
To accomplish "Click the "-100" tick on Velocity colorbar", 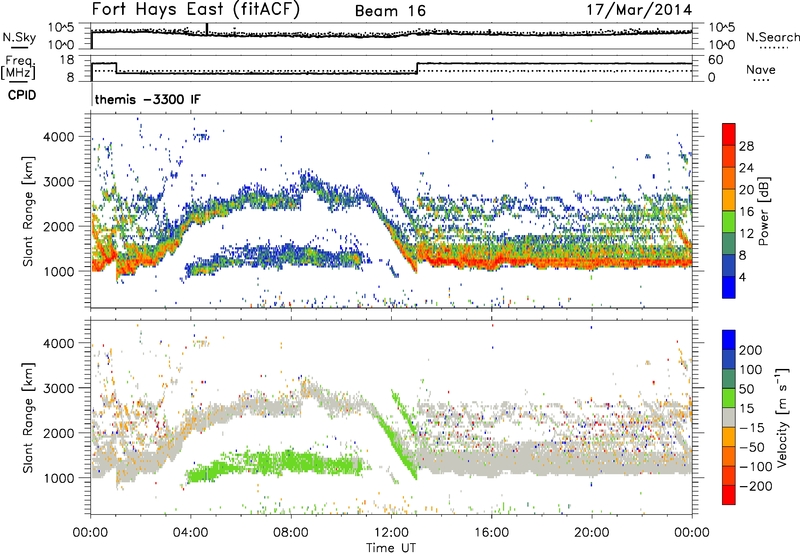I will point(756,466).
